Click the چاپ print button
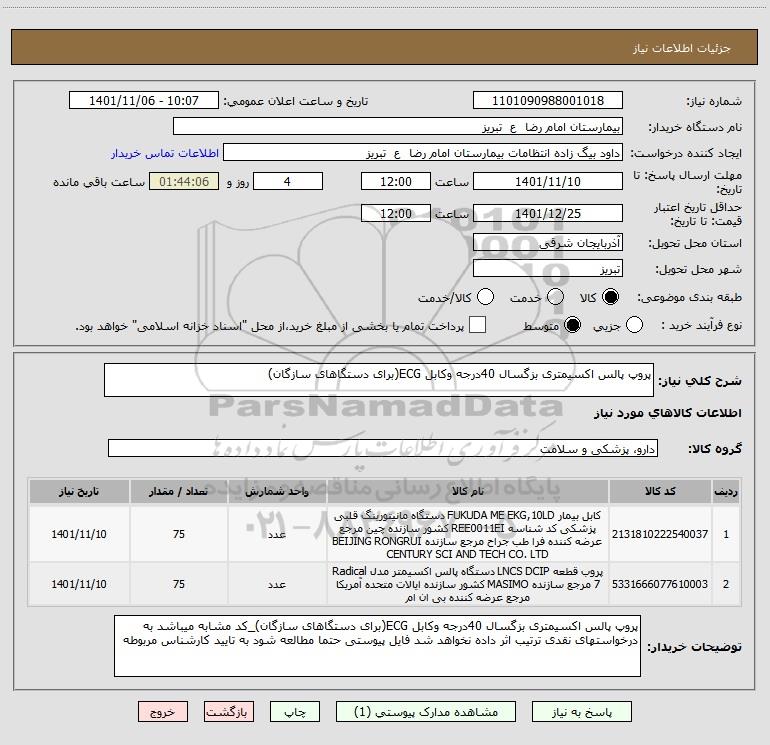The image size is (770, 745). [295, 712]
